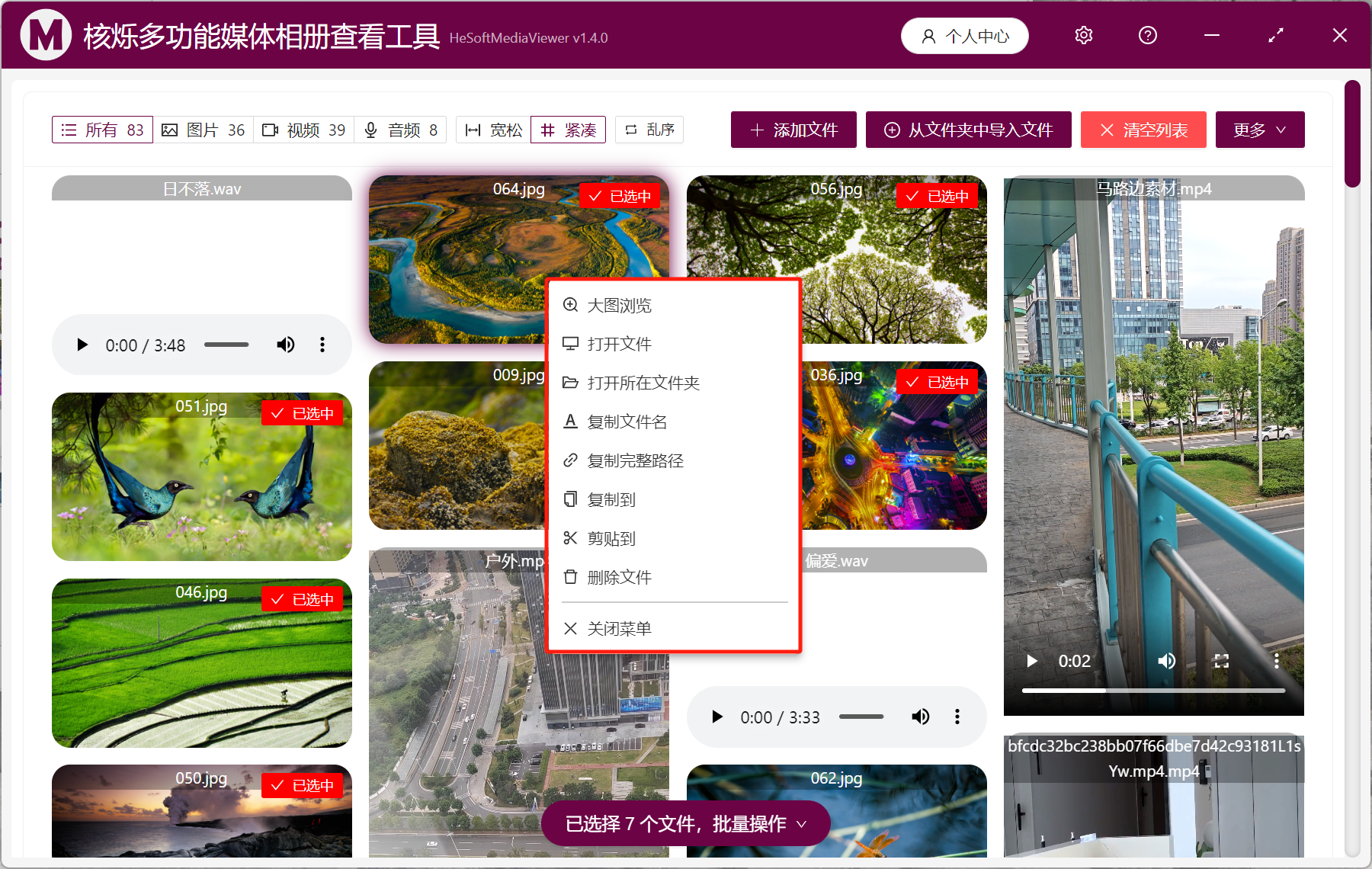Mute the 日不落.wav audio player
Screen dimensions: 1372x869
286,345
